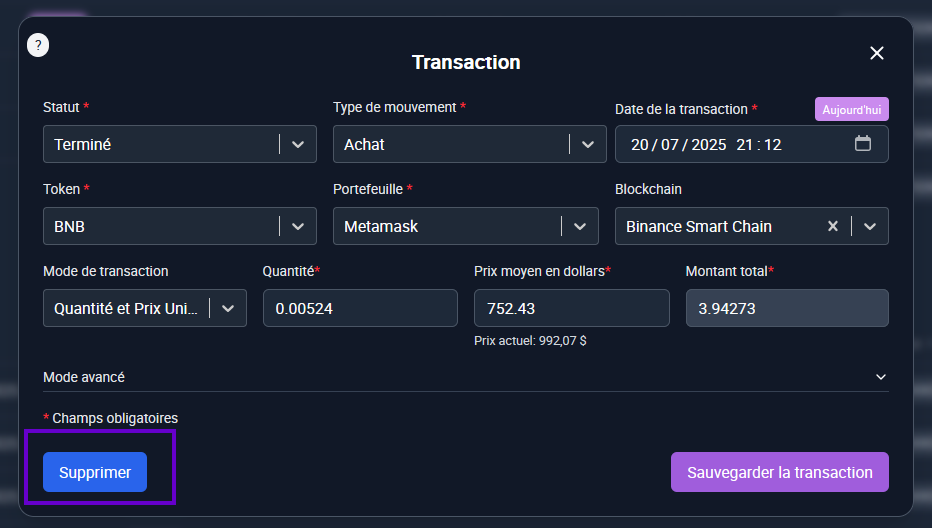Viewport: 932px width, 528px height.
Task: Click the Prix moyen en dollars field
Action: click(x=571, y=308)
